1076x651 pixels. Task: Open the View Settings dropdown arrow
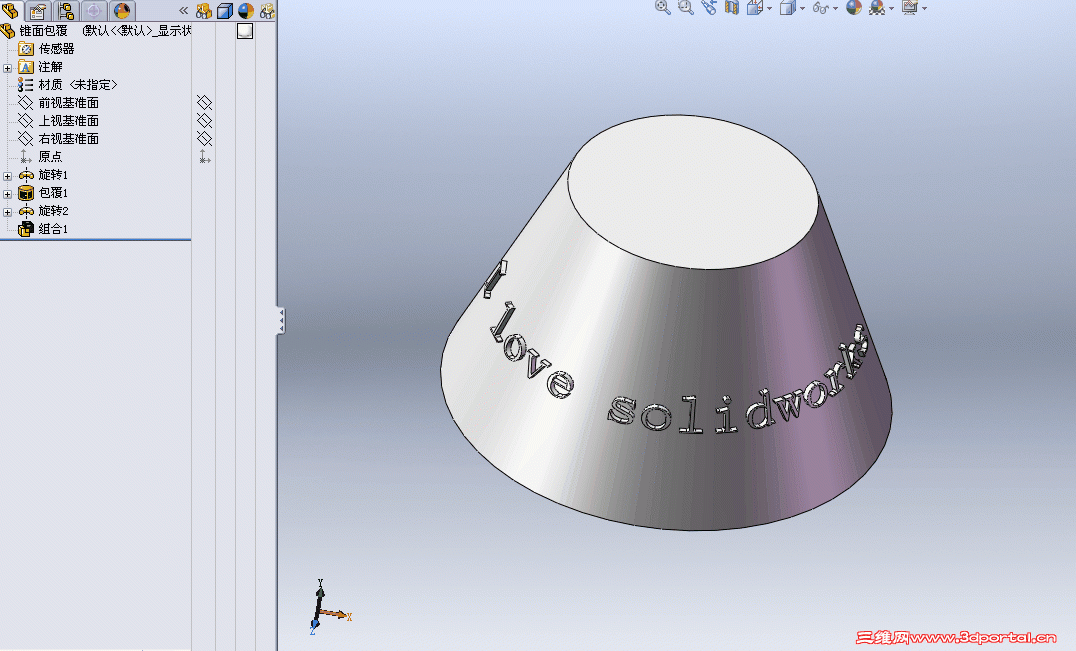924,8
